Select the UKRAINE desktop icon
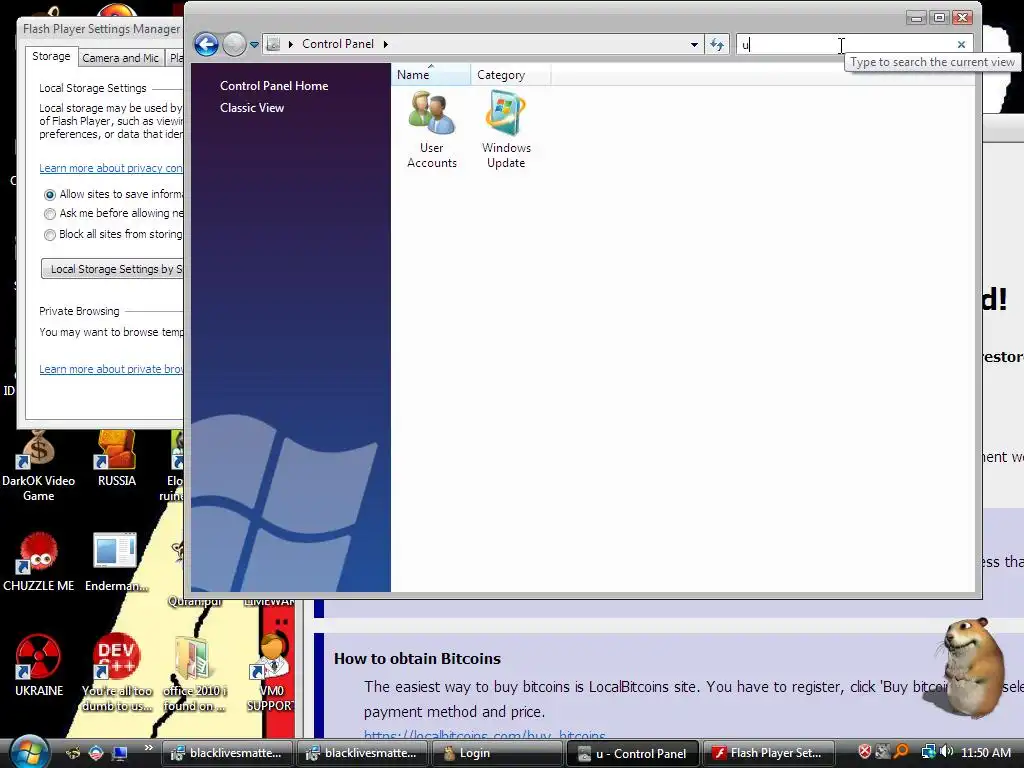1024x768 pixels. tap(39, 665)
